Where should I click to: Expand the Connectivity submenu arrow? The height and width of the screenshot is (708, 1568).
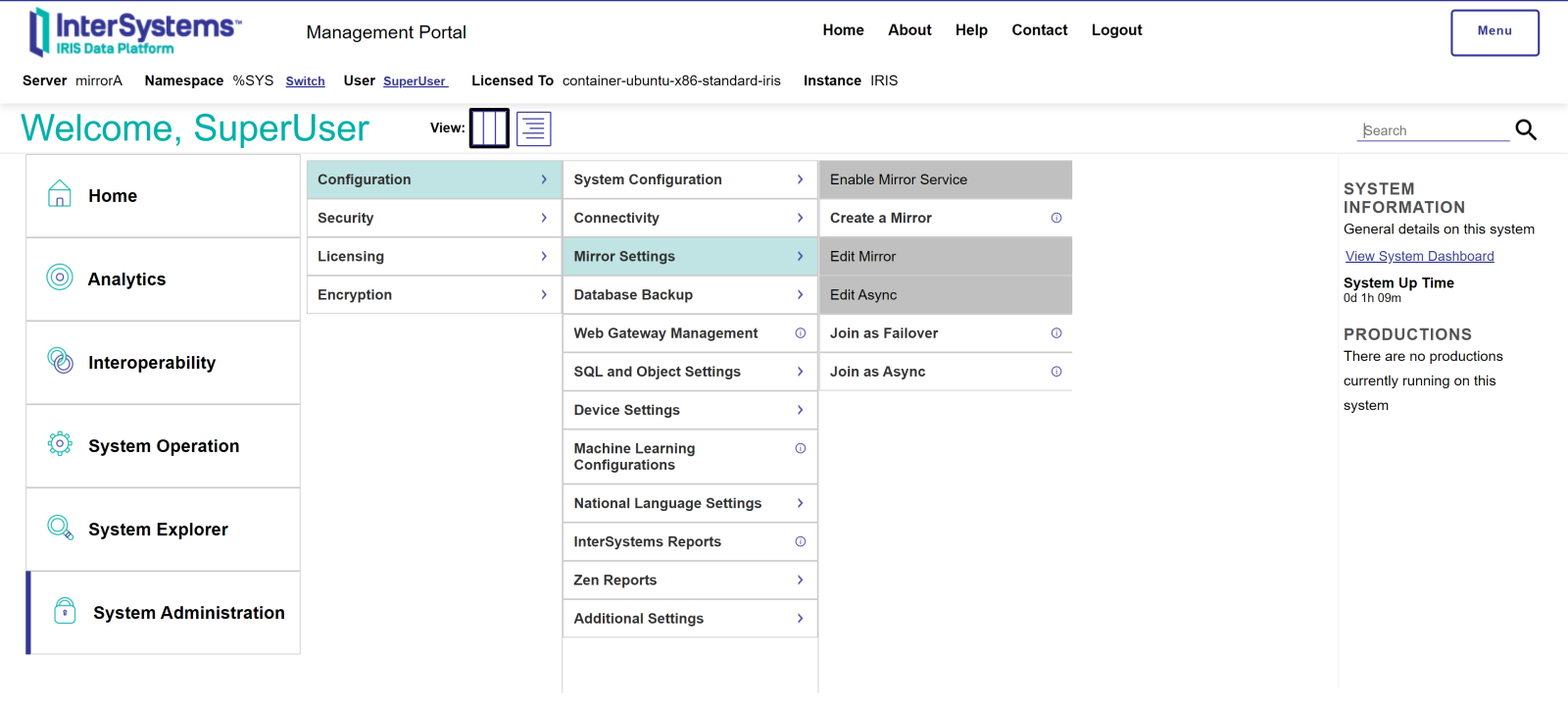click(800, 218)
